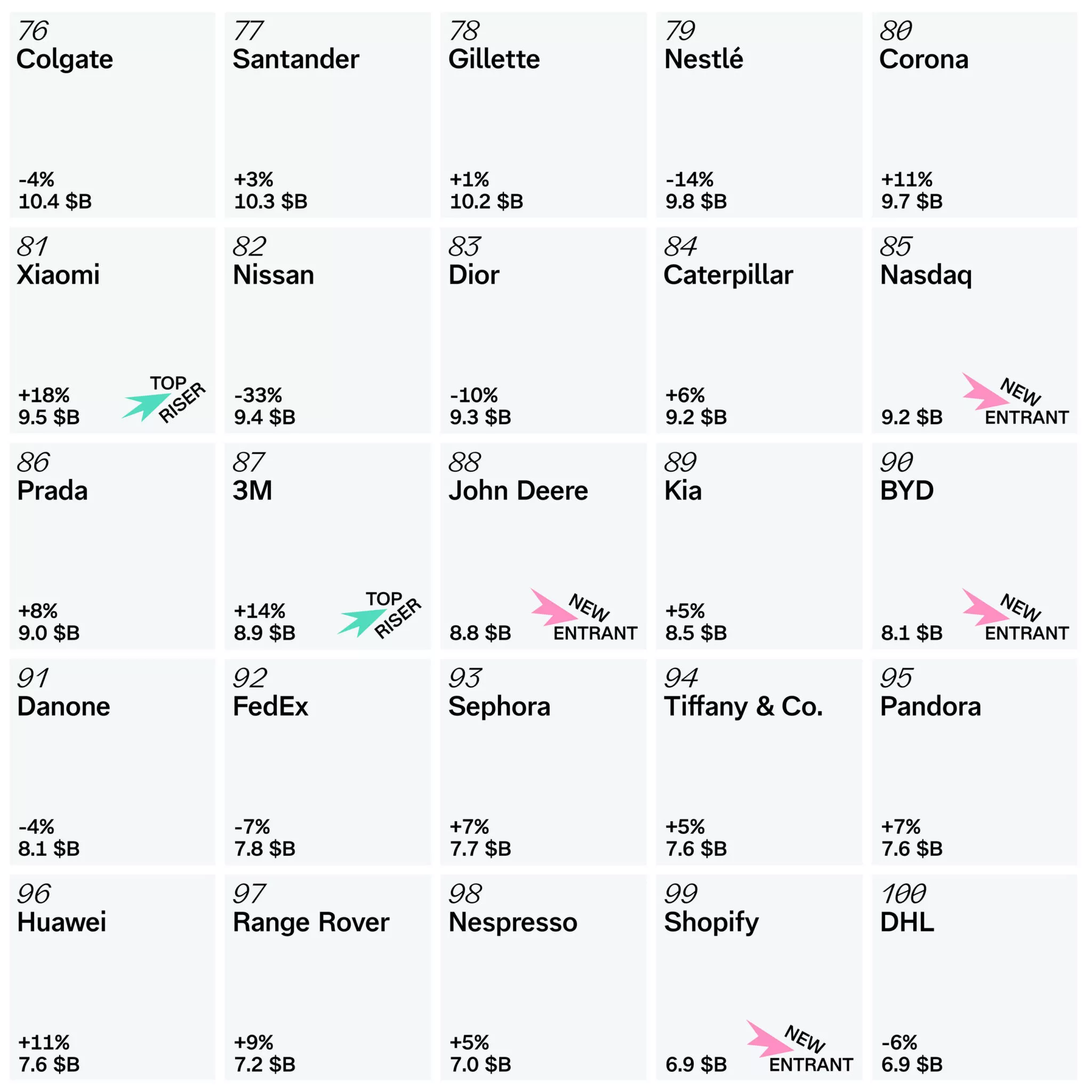Open the Dior brand card
This screenshot has height=1092, width=1092.
click(543, 331)
